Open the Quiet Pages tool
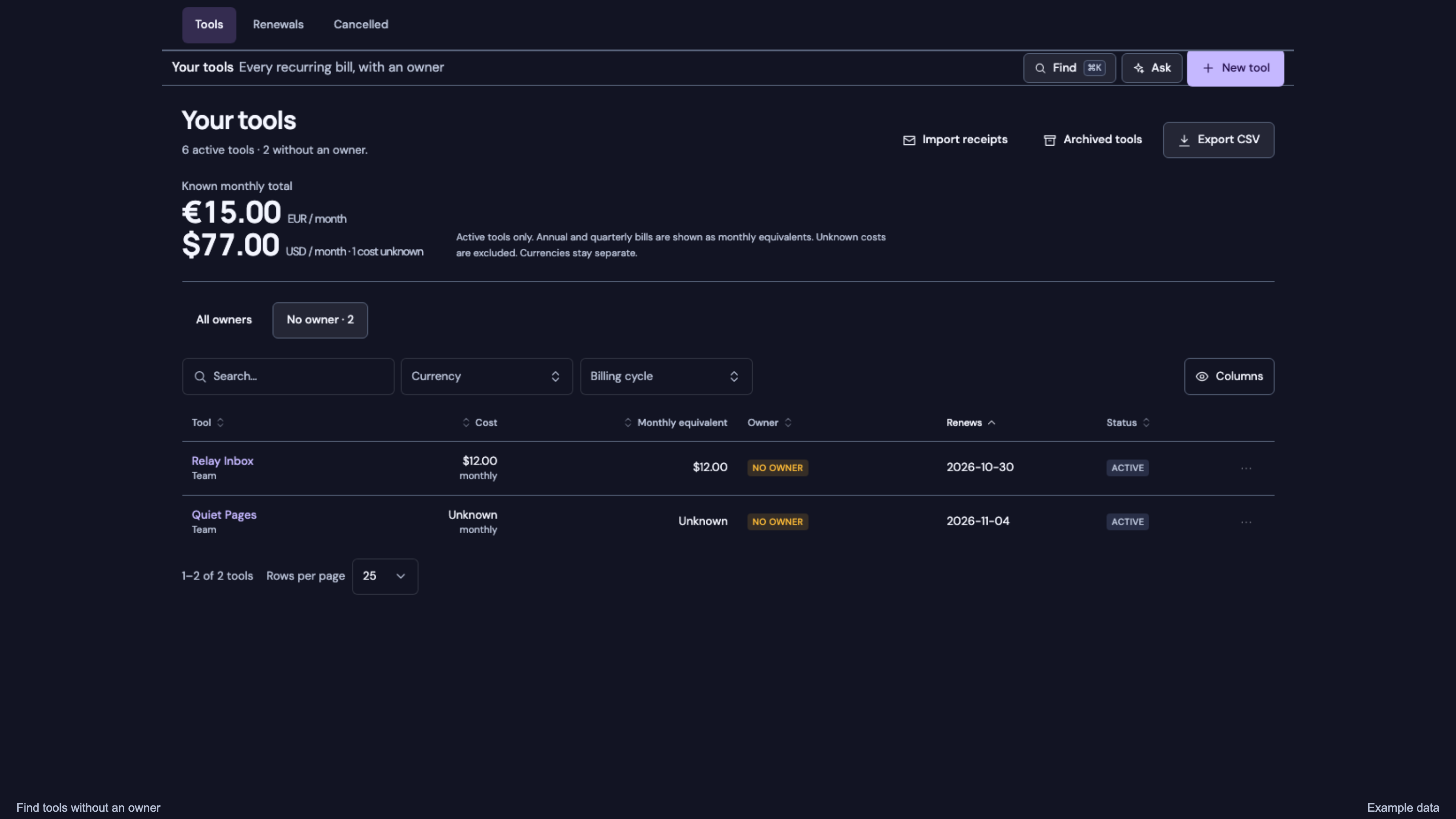Viewport: 1456px width, 819px height. (224, 515)
